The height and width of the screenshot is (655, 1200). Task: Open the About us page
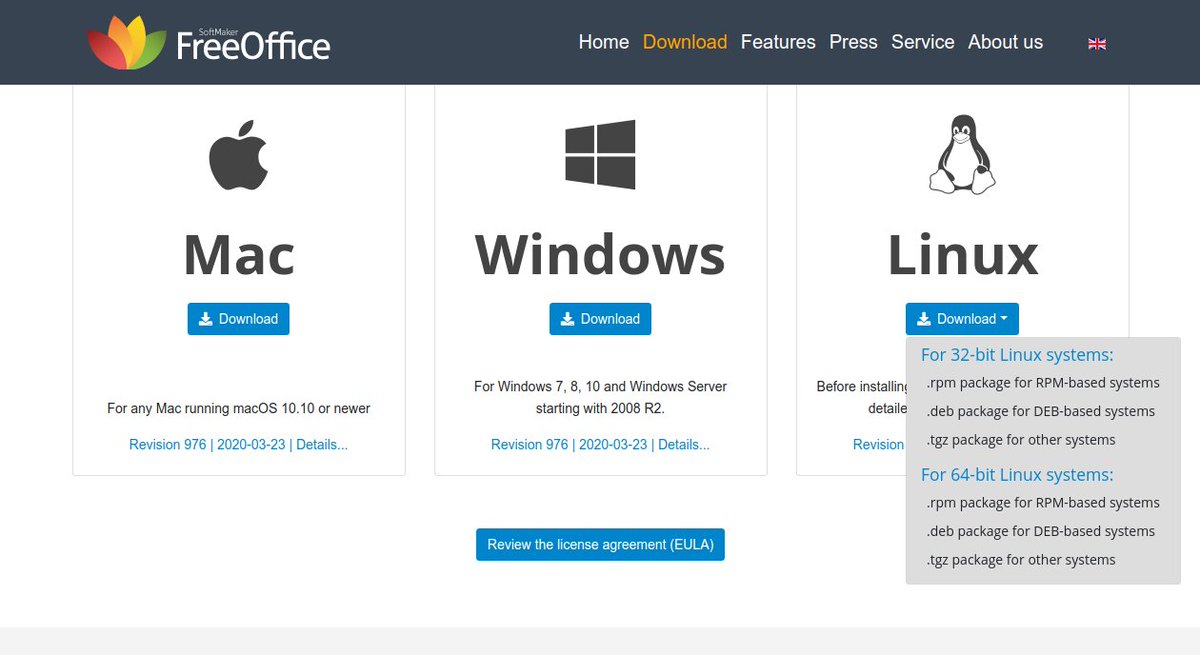pos(1005,42)
